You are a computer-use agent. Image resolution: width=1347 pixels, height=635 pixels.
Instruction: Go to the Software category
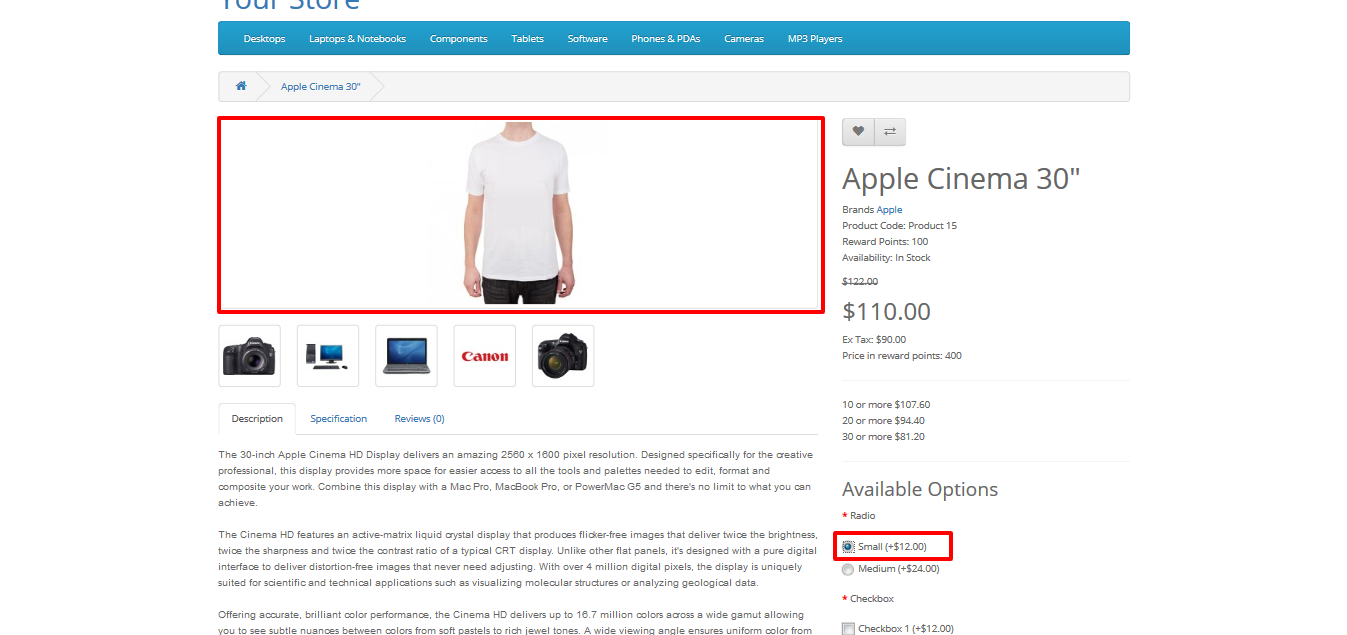click(x=588, y=39)
